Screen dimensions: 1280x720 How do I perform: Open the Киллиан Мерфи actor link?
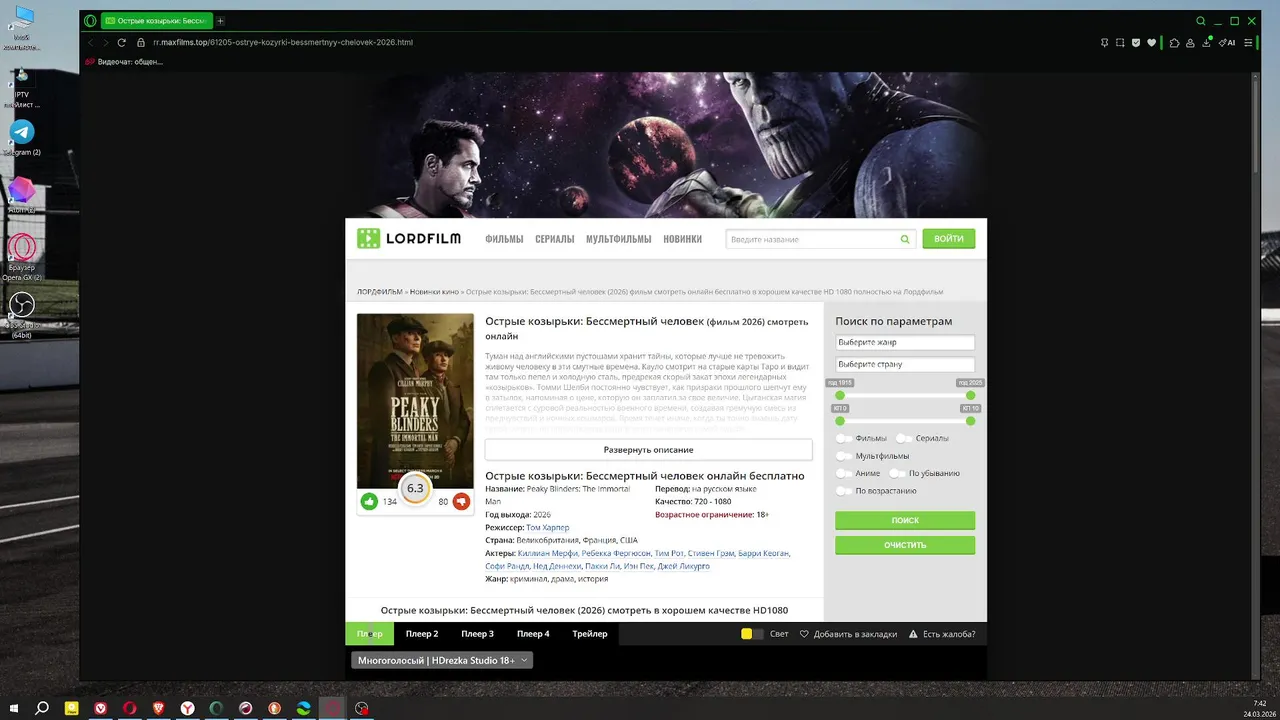[x=548, y=553]
